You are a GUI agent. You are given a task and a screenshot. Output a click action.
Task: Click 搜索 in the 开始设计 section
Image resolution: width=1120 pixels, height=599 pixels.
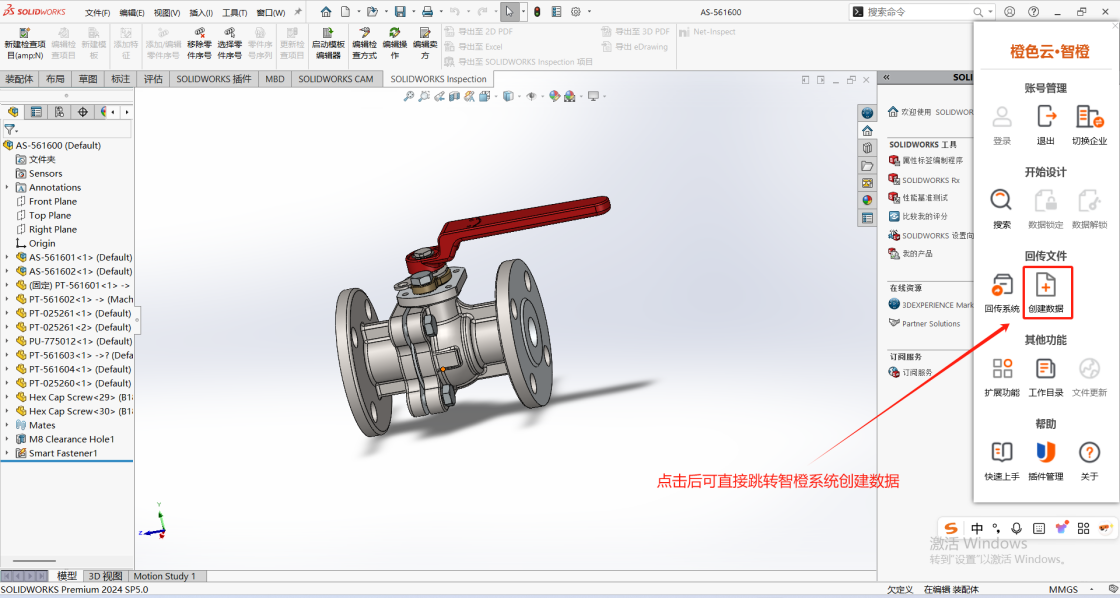tap(1001, 208)
